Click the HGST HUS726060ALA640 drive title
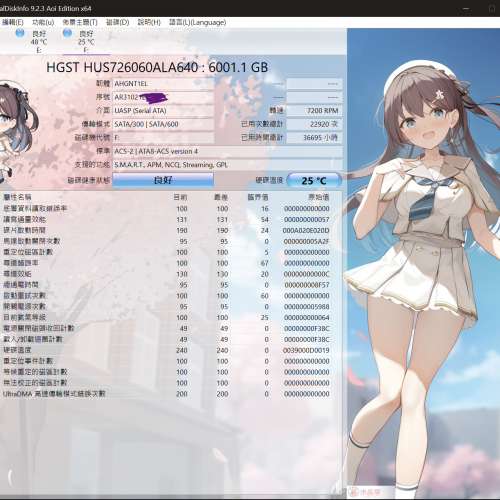500x500 pixels. coord(157,67)
